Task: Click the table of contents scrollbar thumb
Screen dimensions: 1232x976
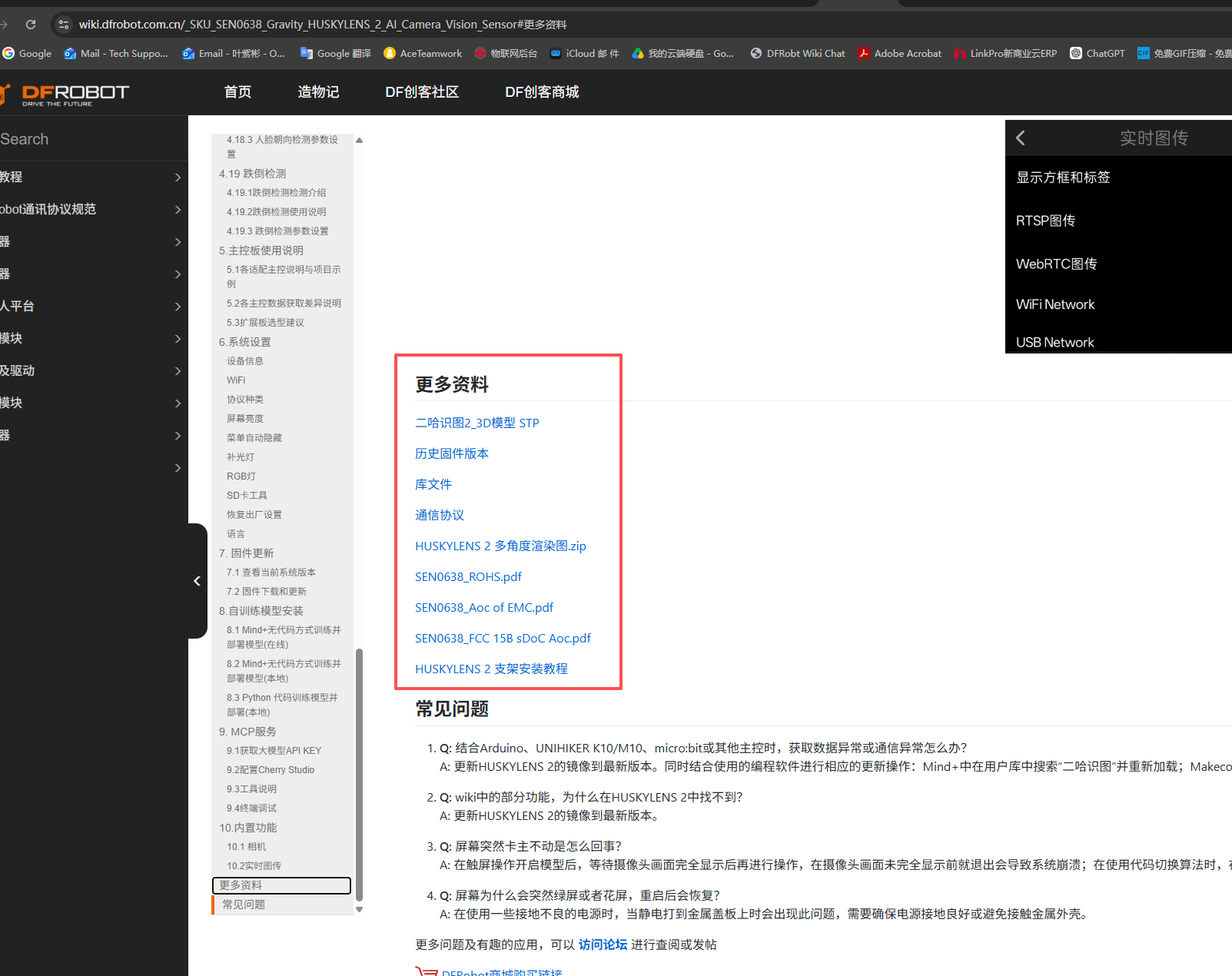Action: point(359,775)
